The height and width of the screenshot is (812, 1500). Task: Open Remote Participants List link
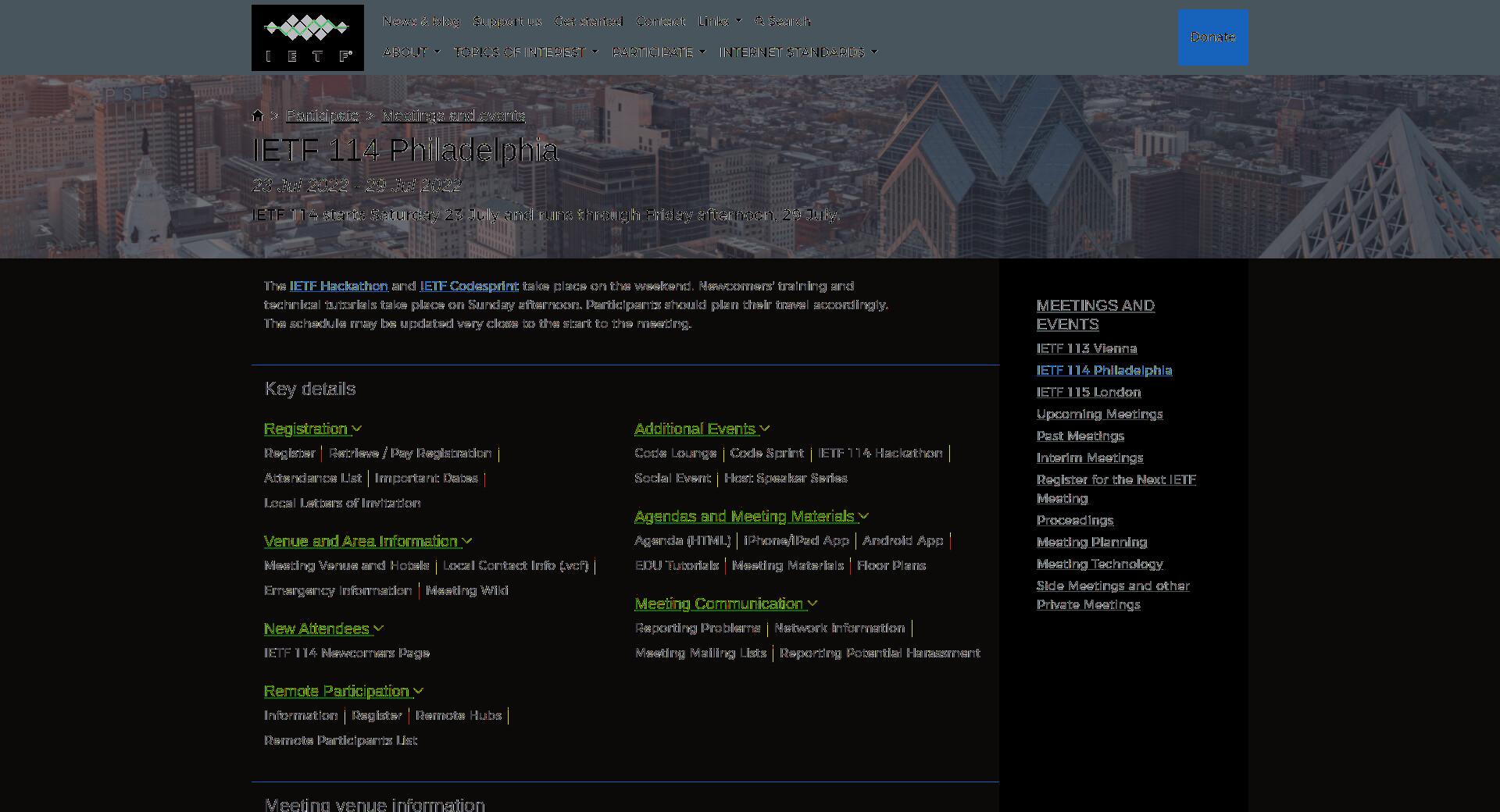coord(341,741)
